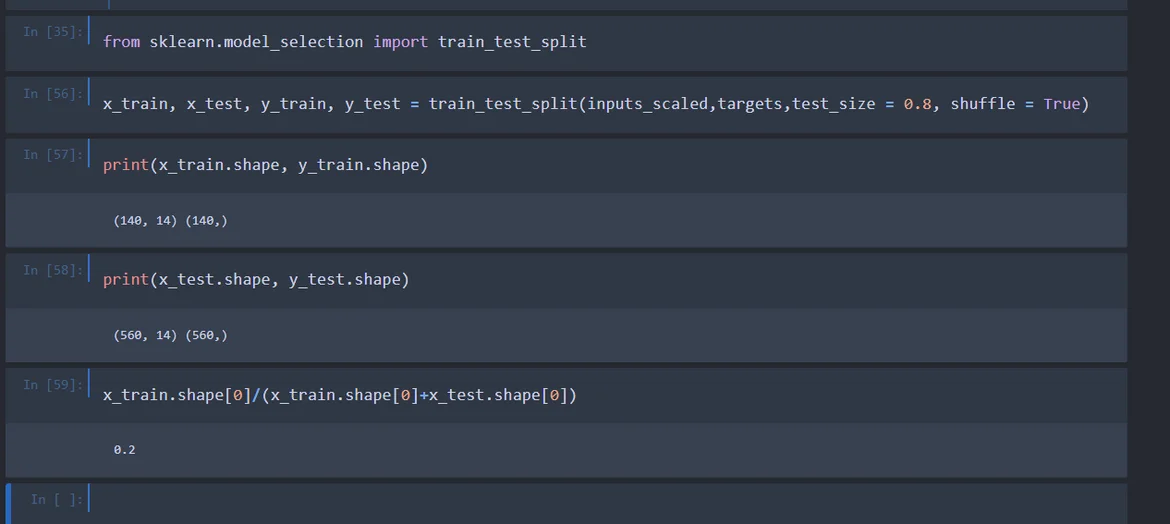Select cell via In [56] prompt
The height and width of the screenshot is (524, 1170).
(53, 94)
